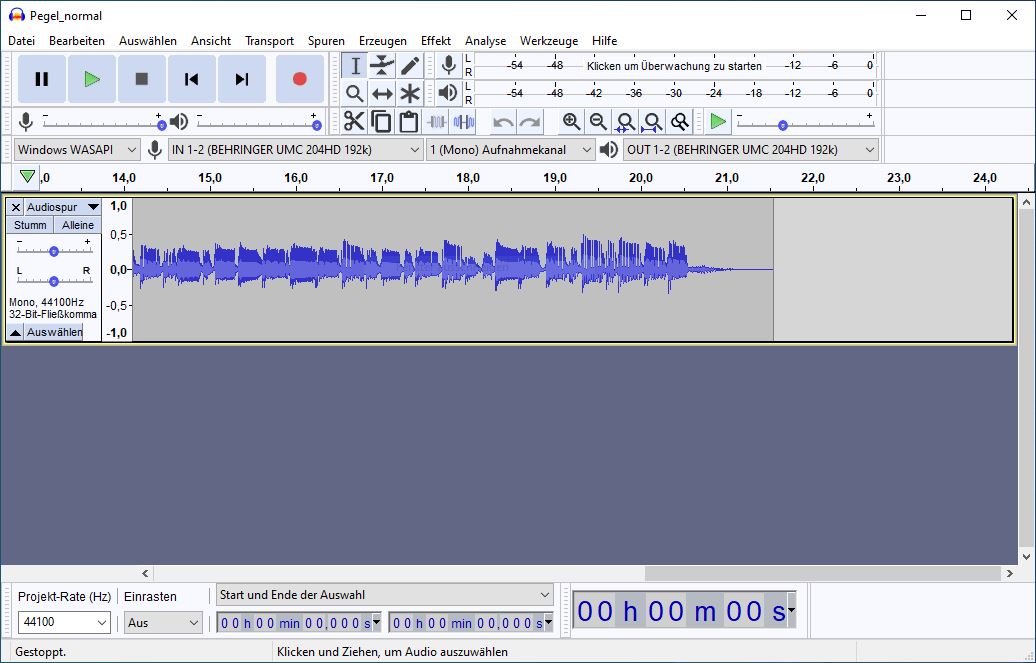
Task: Click the Auswählen track button
Action: (x=54, y=332)
